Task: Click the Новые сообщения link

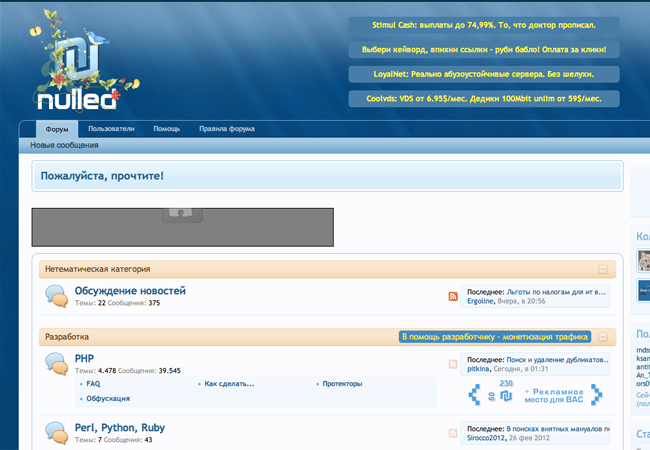Action: tap(64, 145)
